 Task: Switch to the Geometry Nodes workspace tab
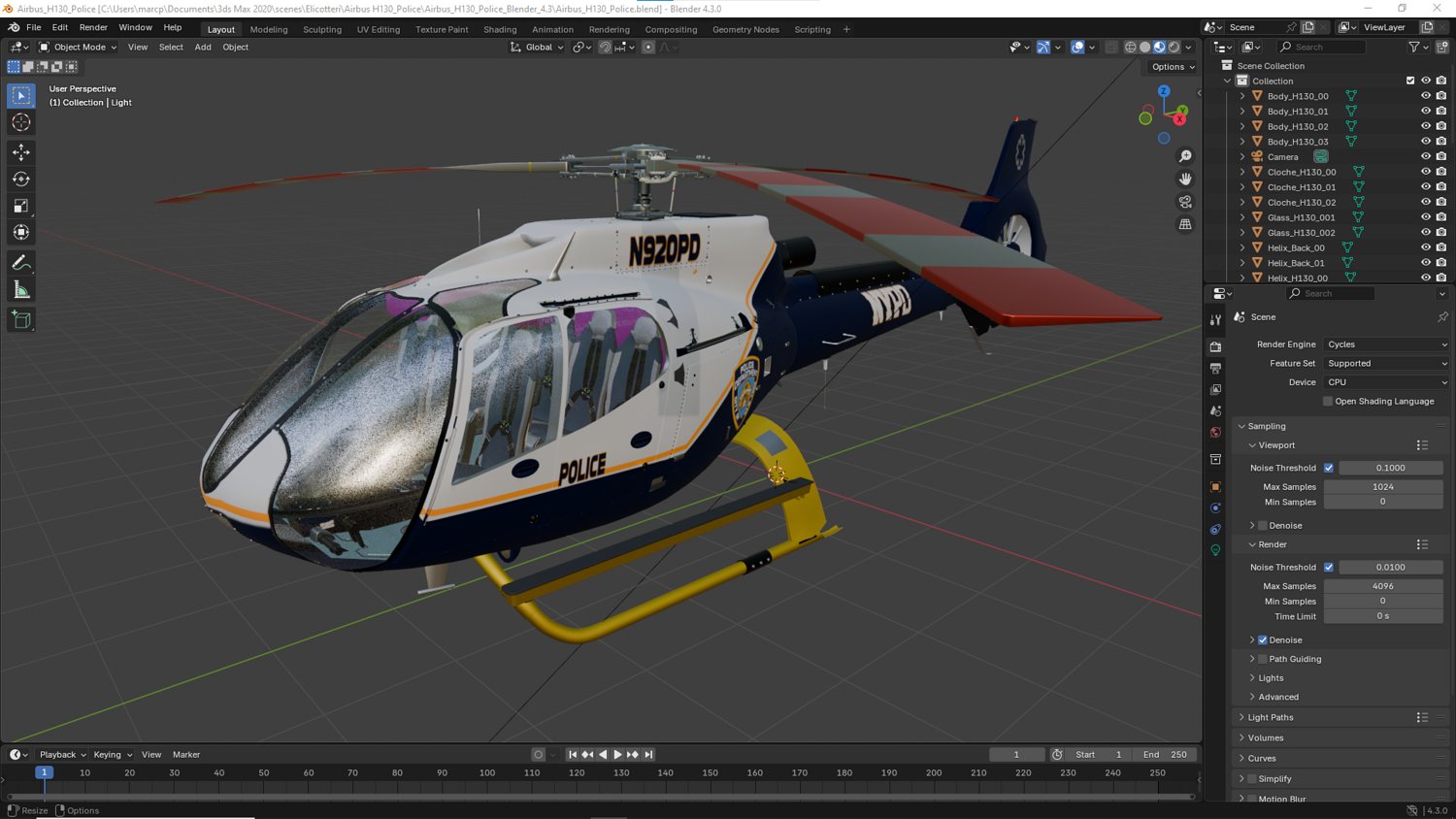[x=745, y=29]
